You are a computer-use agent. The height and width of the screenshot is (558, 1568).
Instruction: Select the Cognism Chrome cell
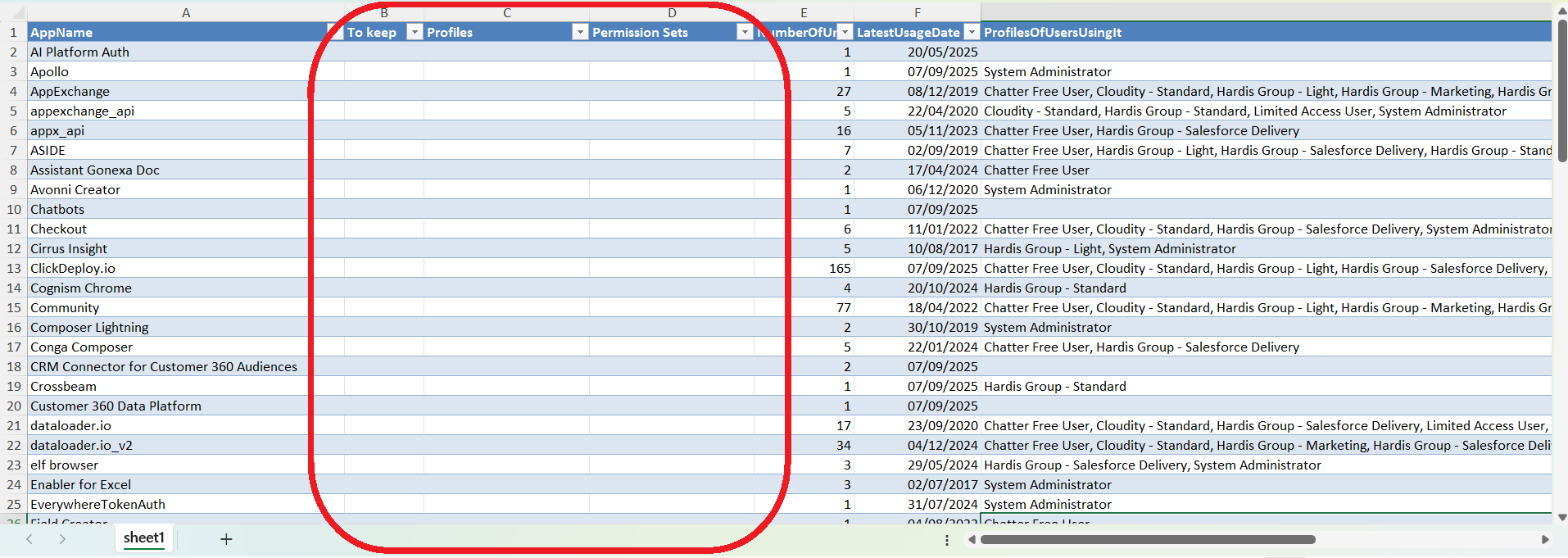[x=186, y=288]
